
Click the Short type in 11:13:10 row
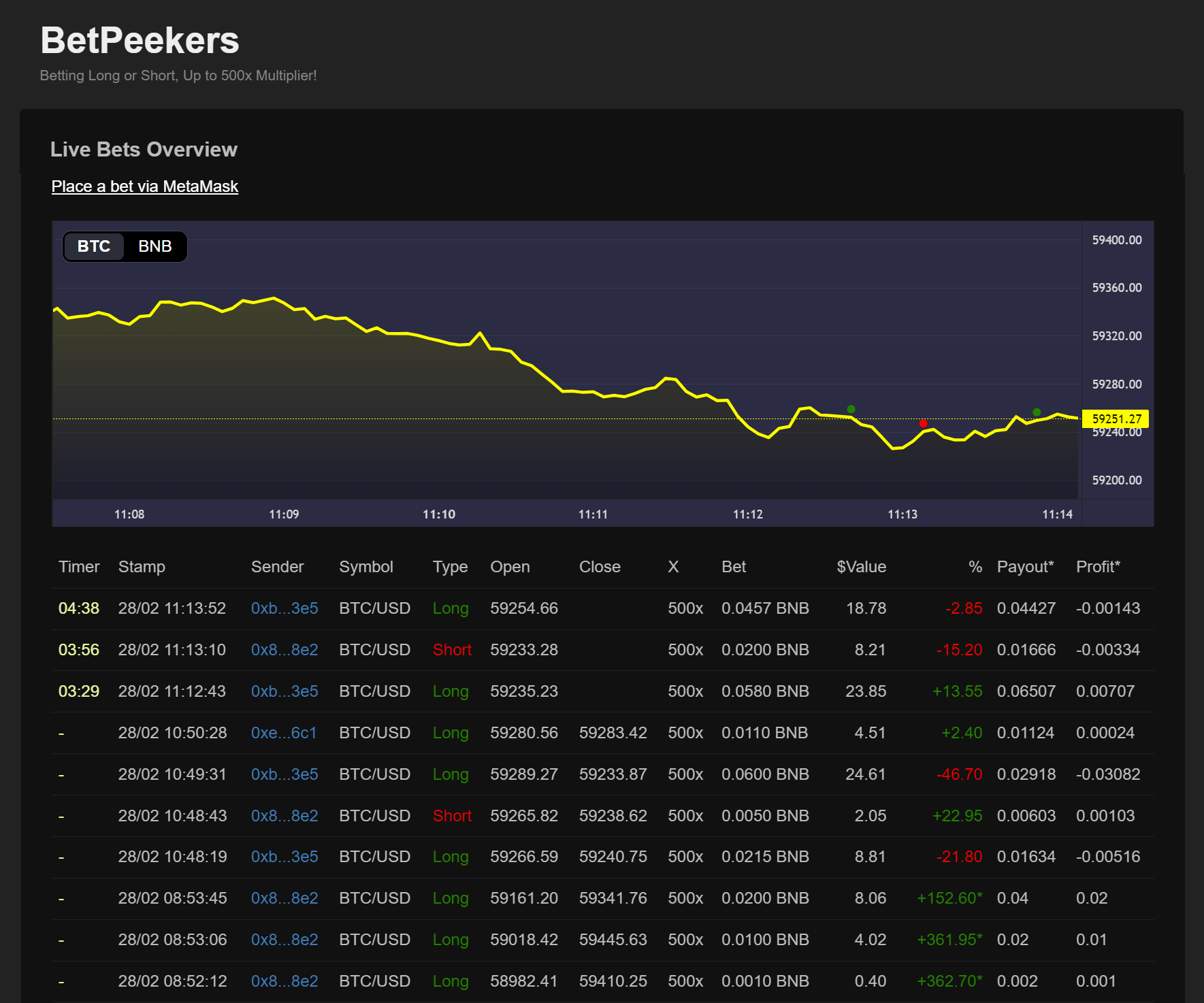[452, 650]
